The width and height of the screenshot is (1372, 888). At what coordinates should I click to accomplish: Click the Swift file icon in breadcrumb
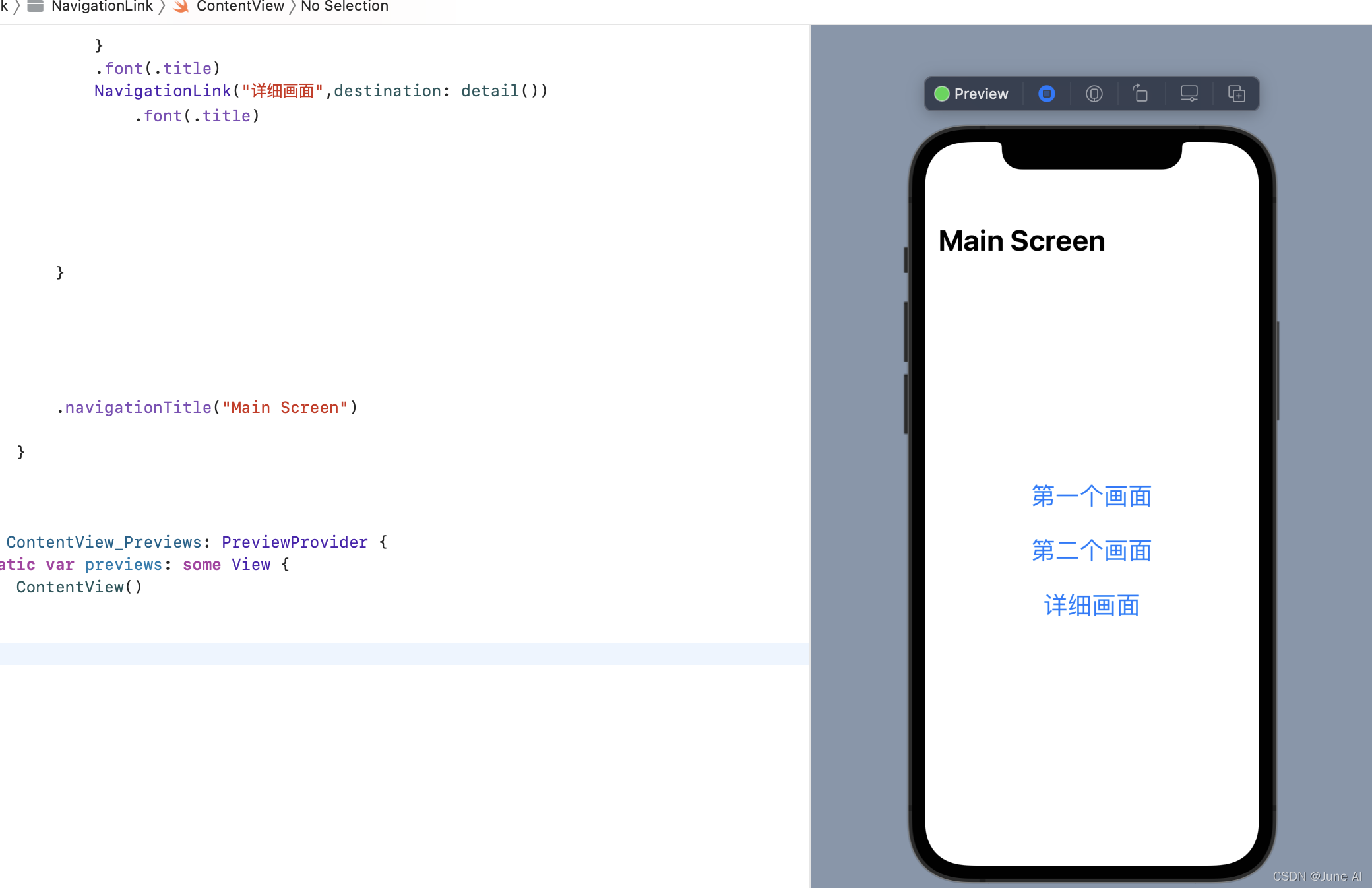(x=181, y=7)
